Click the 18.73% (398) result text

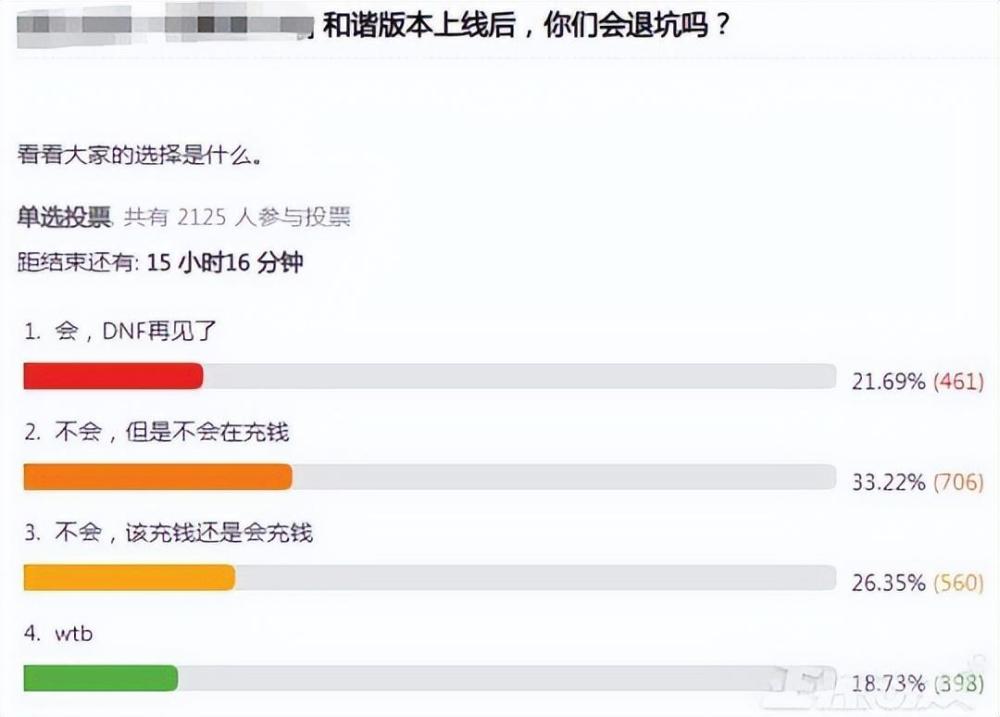pos(918,683)
